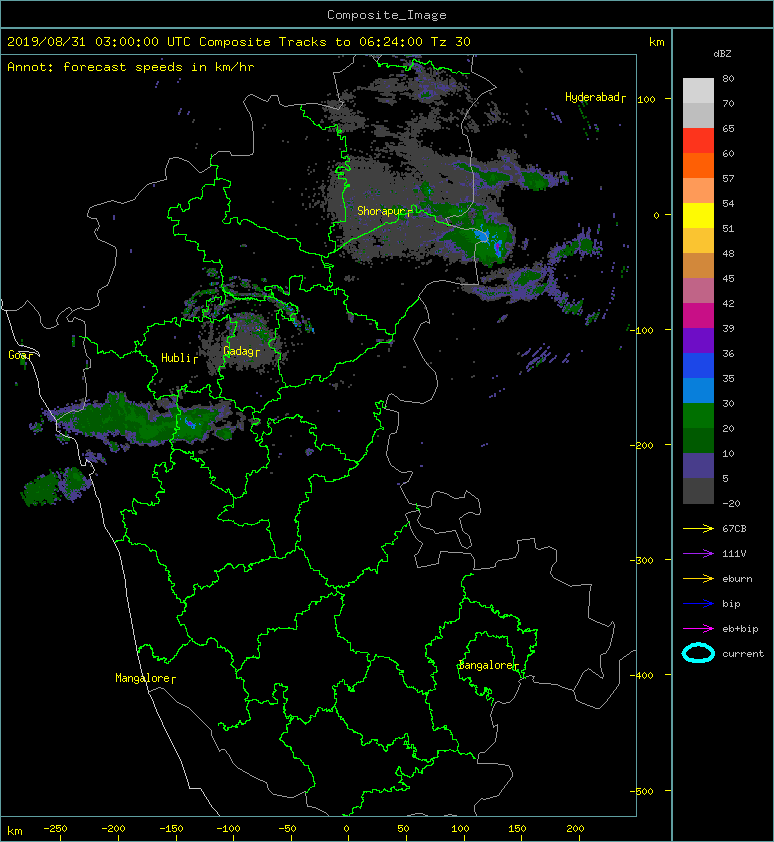The width and height of the screenshot is (774, 842).
Task: Click the 67CB legend label
Action: point(734,529)
